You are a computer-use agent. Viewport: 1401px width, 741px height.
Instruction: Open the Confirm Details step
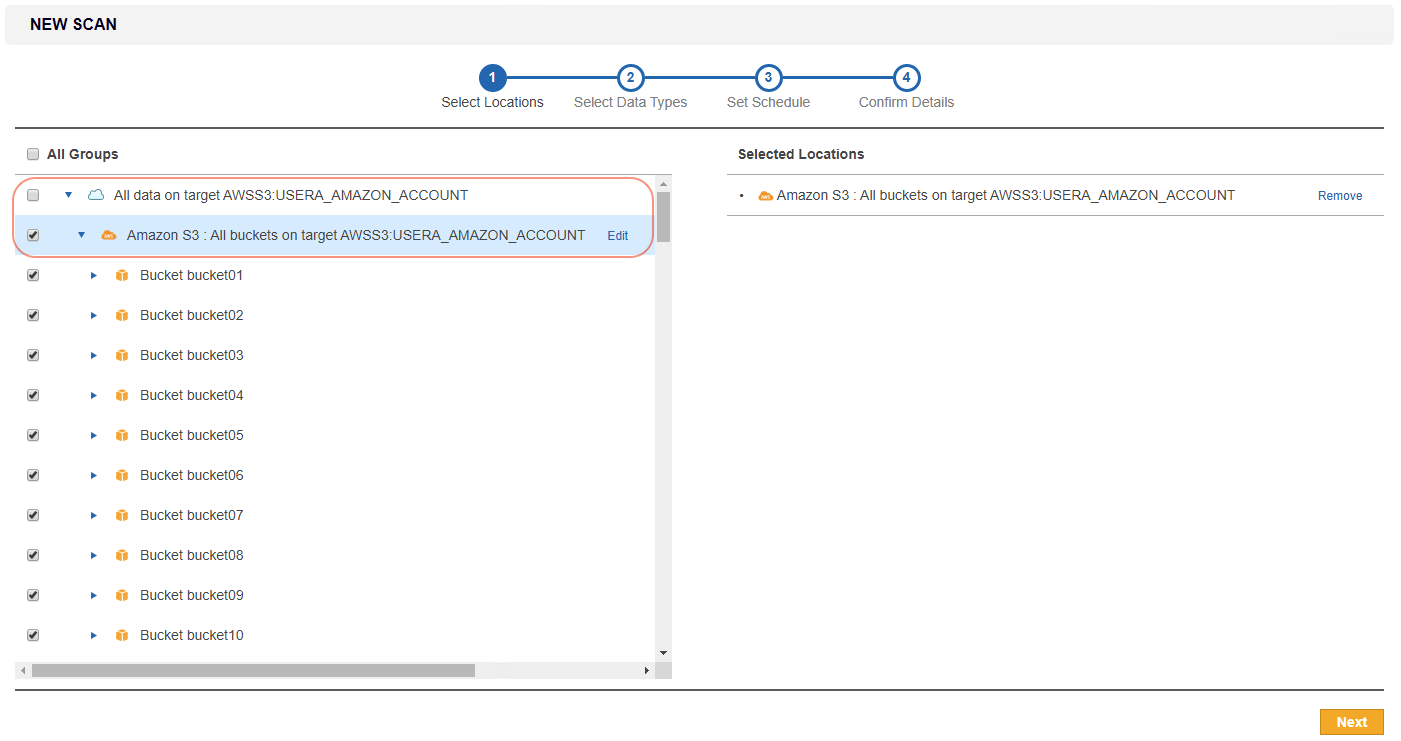click(x=905, y=77)
